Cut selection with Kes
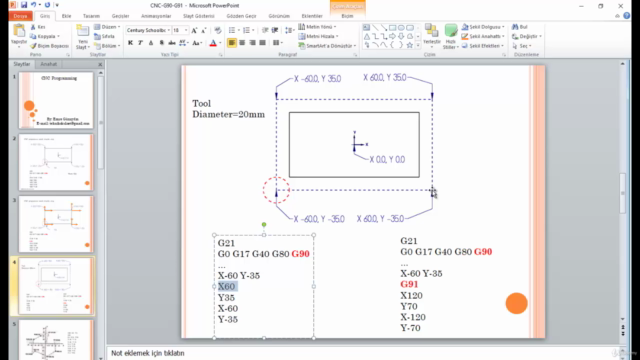640x360 pixels. pyautogui.click(x=38, y=27)
